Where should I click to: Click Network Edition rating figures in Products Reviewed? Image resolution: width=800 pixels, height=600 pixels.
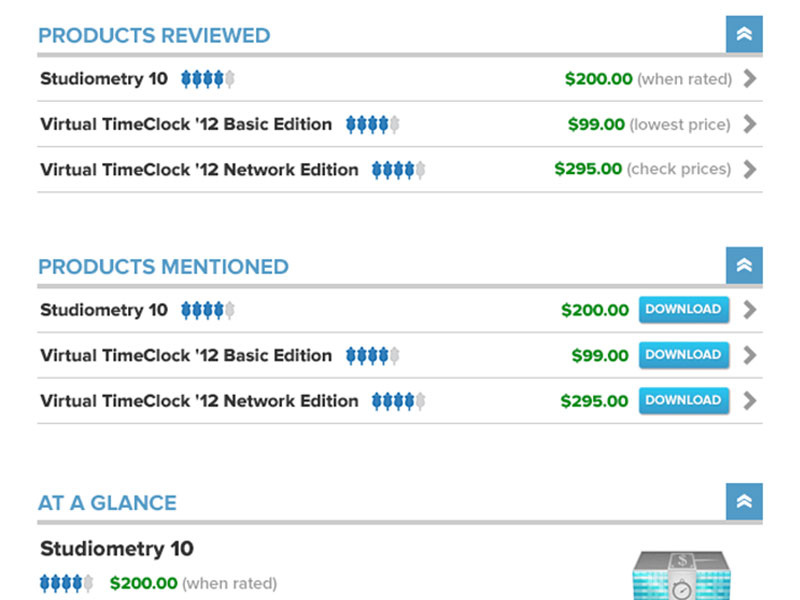pyautogui.click(x=398, y=169)
